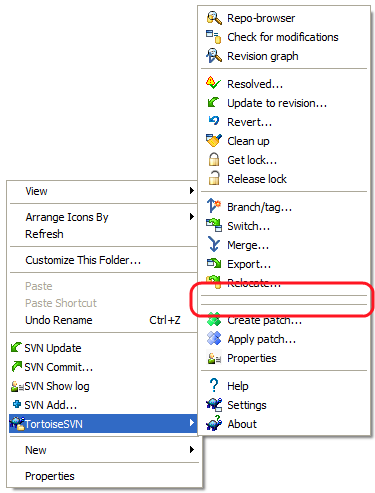The width and height of the screenshot is (375, 493).
Task: Choose Settings label in submenu
Action: coord(247,405)
